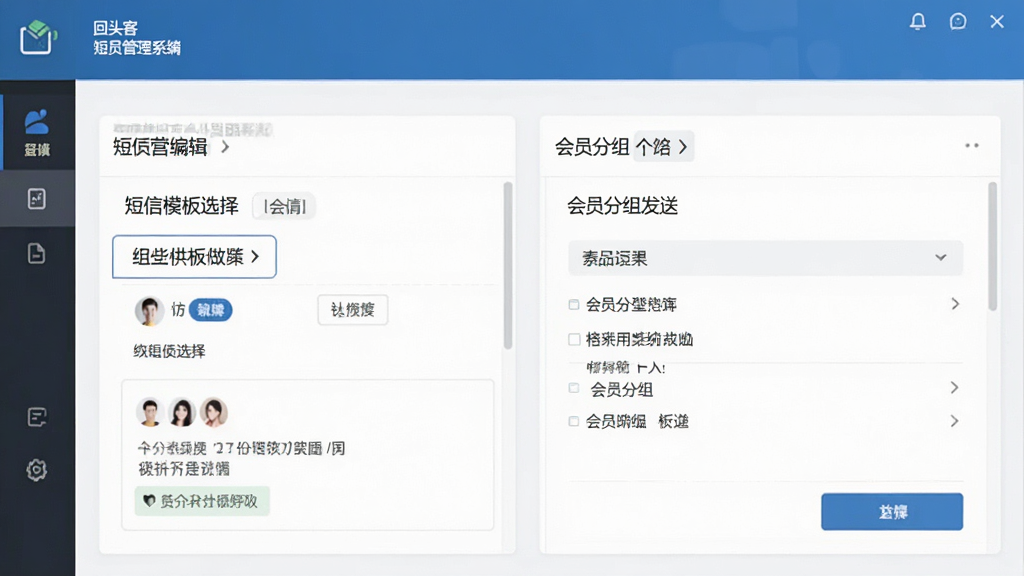Click second avatar in the group card

(x=182, y=412)
